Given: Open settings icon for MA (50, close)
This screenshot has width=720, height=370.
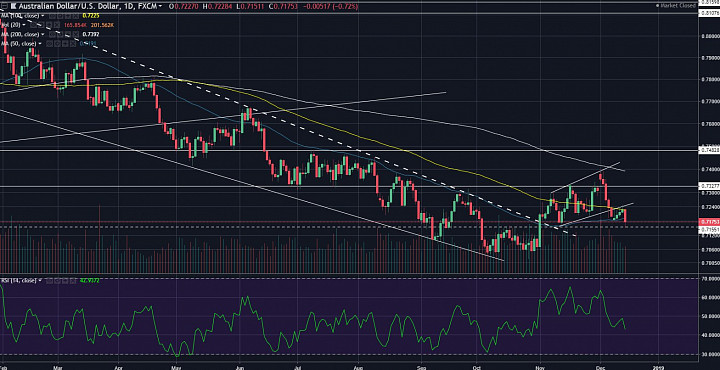Looking at the screenshot, I should click(x=57, y=43).
